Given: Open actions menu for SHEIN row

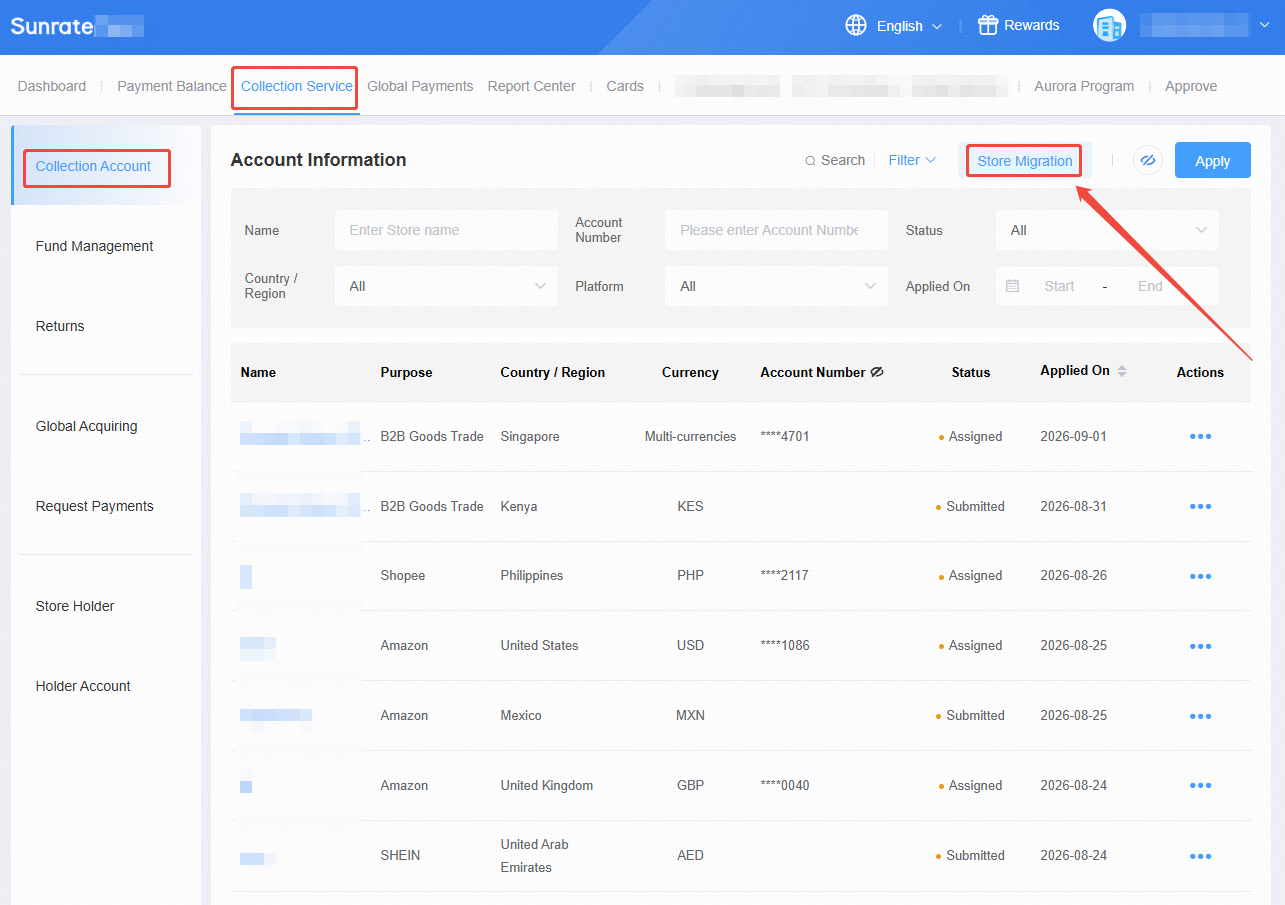Looking at the screenshot, I should tap(1200, 856).
